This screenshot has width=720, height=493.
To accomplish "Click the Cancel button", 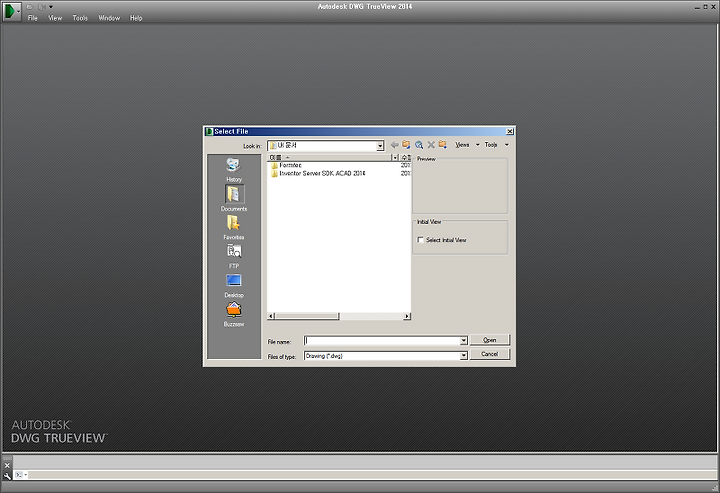I will tap(489, 354).
